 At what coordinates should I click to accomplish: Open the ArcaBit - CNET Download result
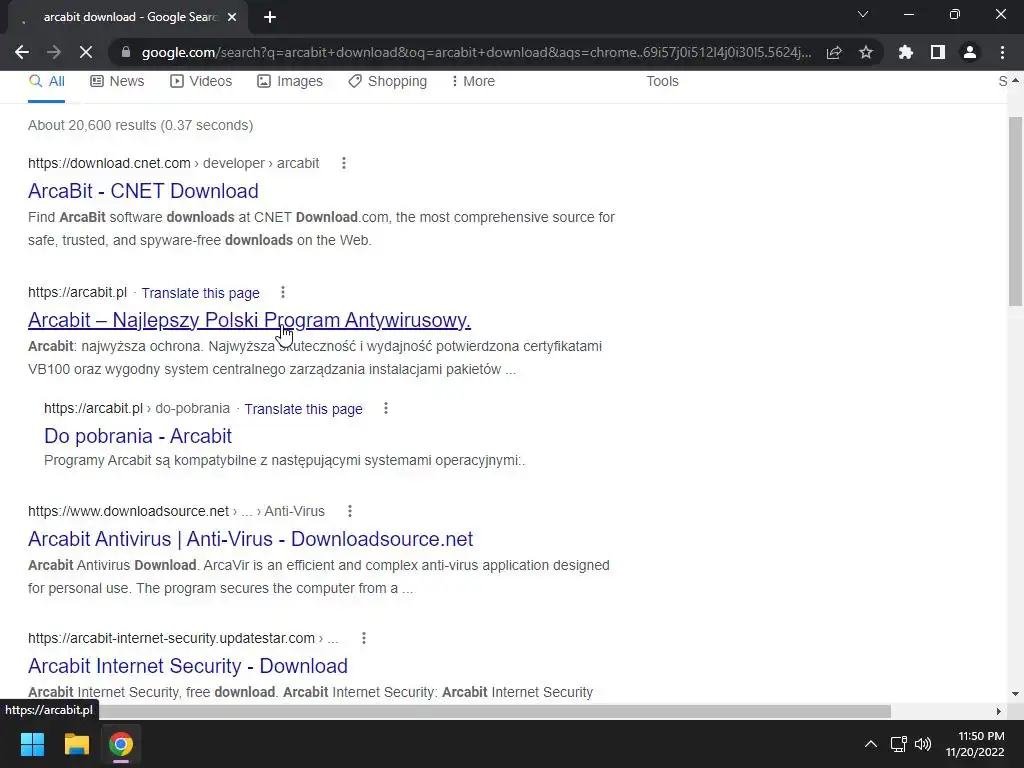(143, 191)
